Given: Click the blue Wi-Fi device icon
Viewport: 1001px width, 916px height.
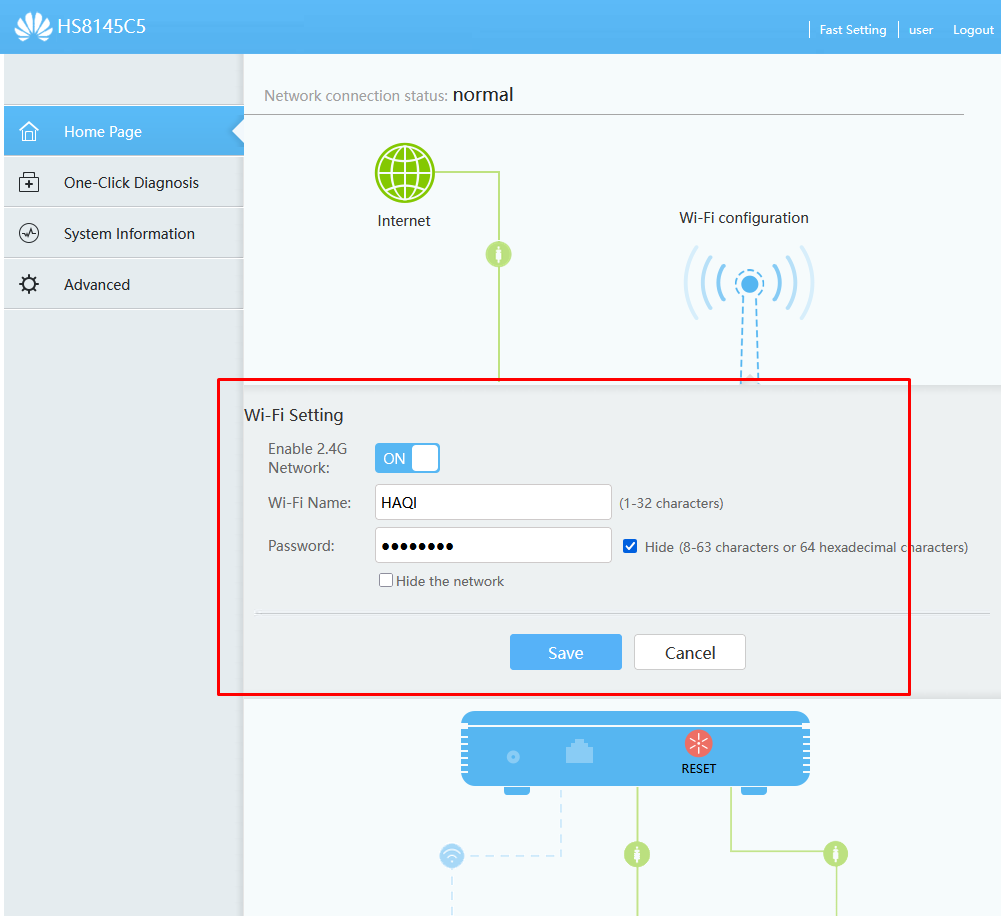Looking at the screenshot, I should tap(452, 856).
